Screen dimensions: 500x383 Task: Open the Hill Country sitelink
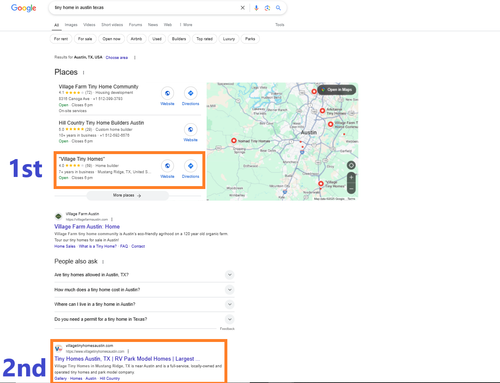pos(110,379)
